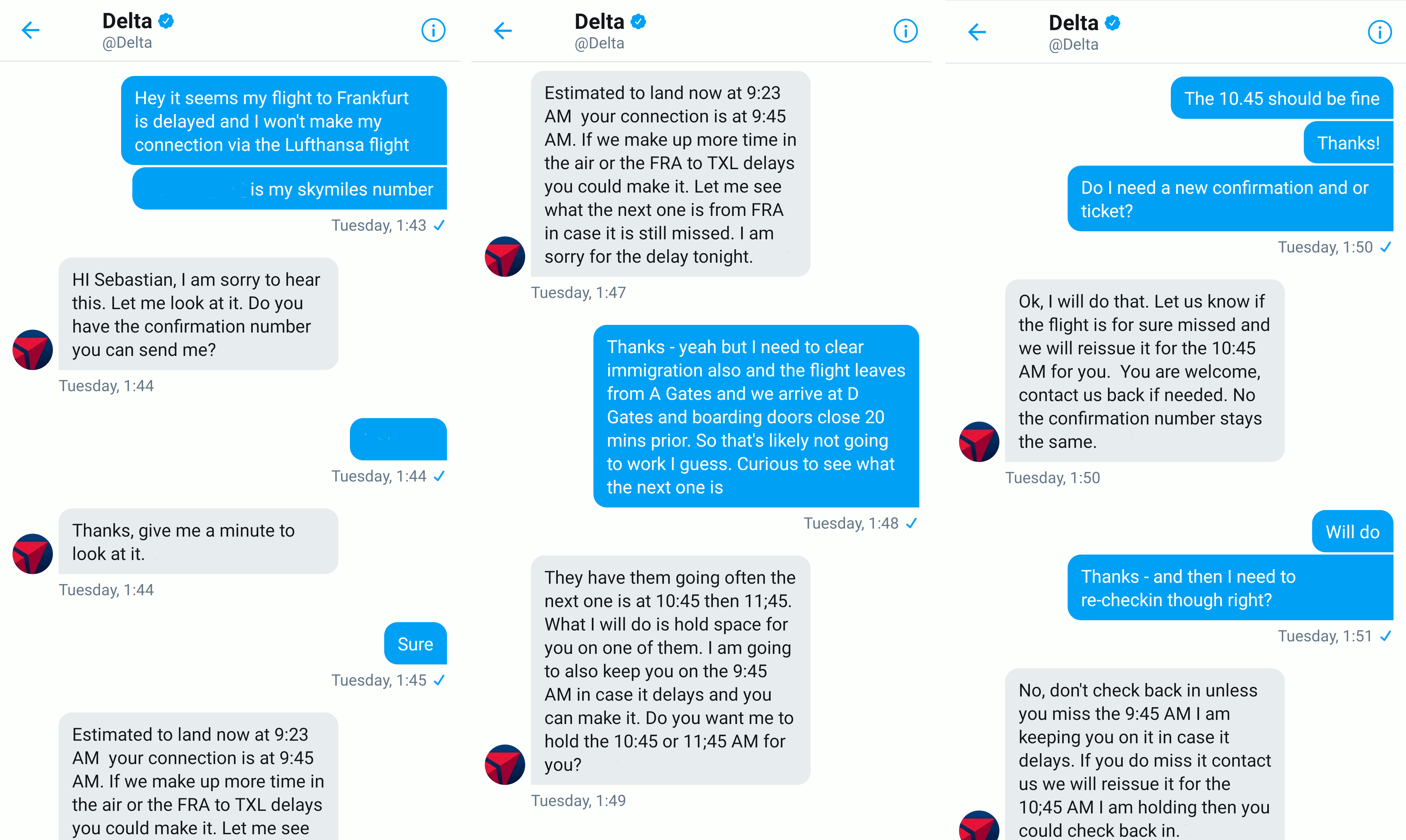Click Delta avatar next to "give me a minute"

(x=33, y=554)
